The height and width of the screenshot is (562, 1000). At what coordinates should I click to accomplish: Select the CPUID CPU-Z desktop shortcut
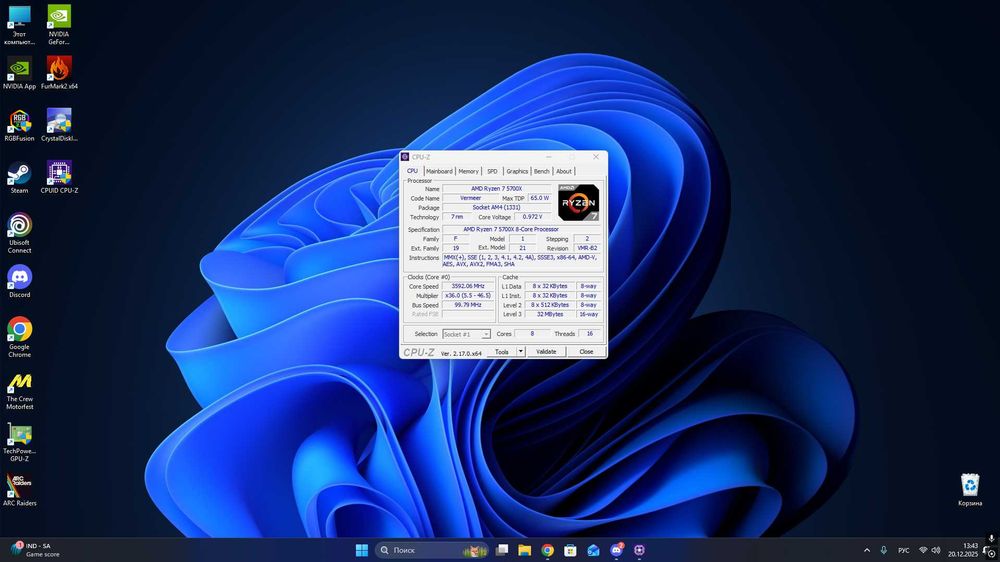click(x=59, y=177)
